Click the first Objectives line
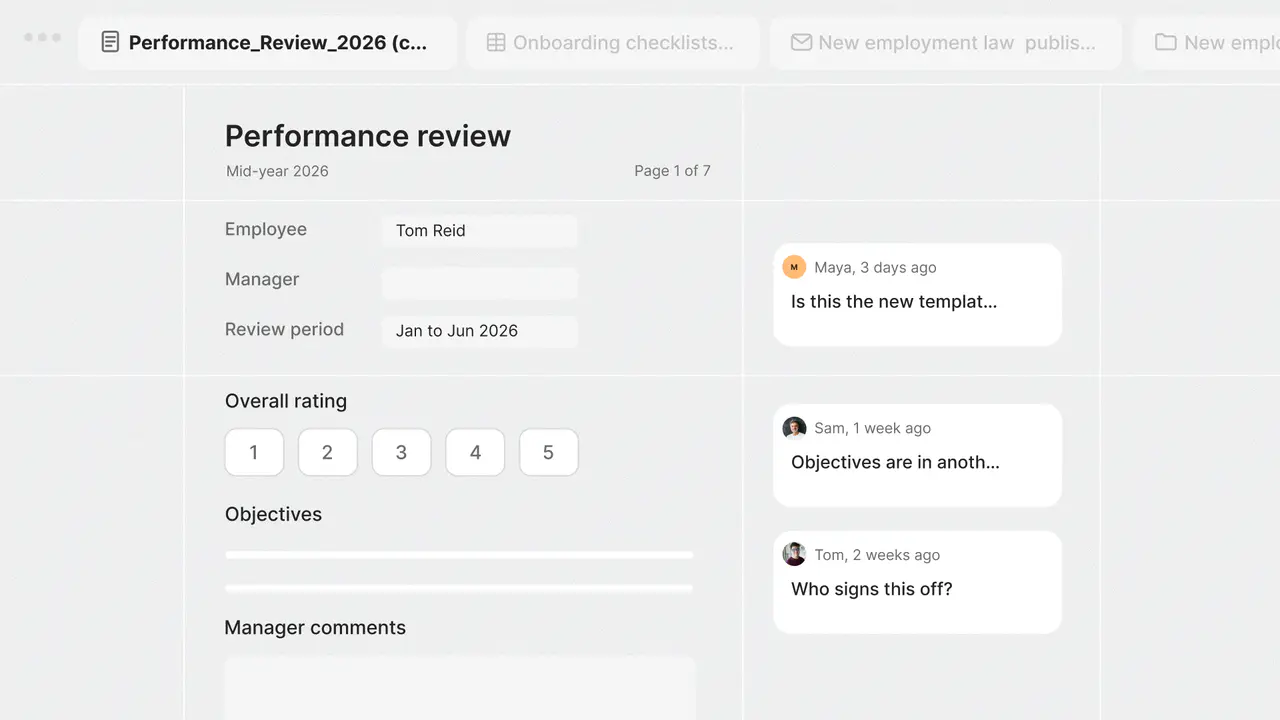 pyautogui.click(x=459, y=555)
